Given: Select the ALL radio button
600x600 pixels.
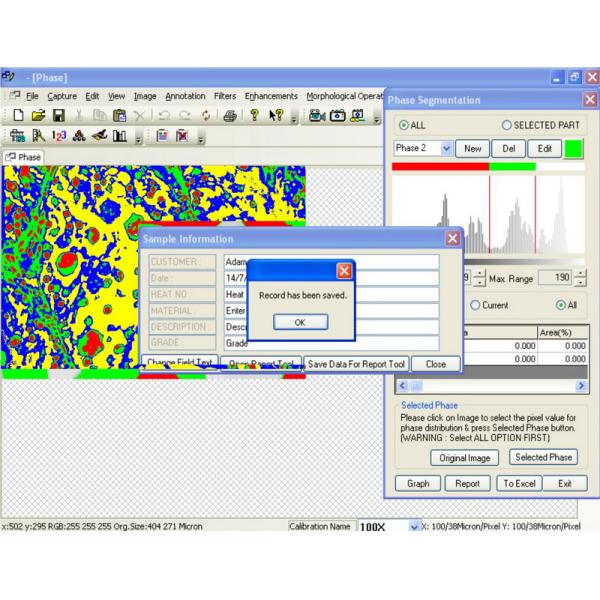Looking at the screenshot, I should point(404,125).
